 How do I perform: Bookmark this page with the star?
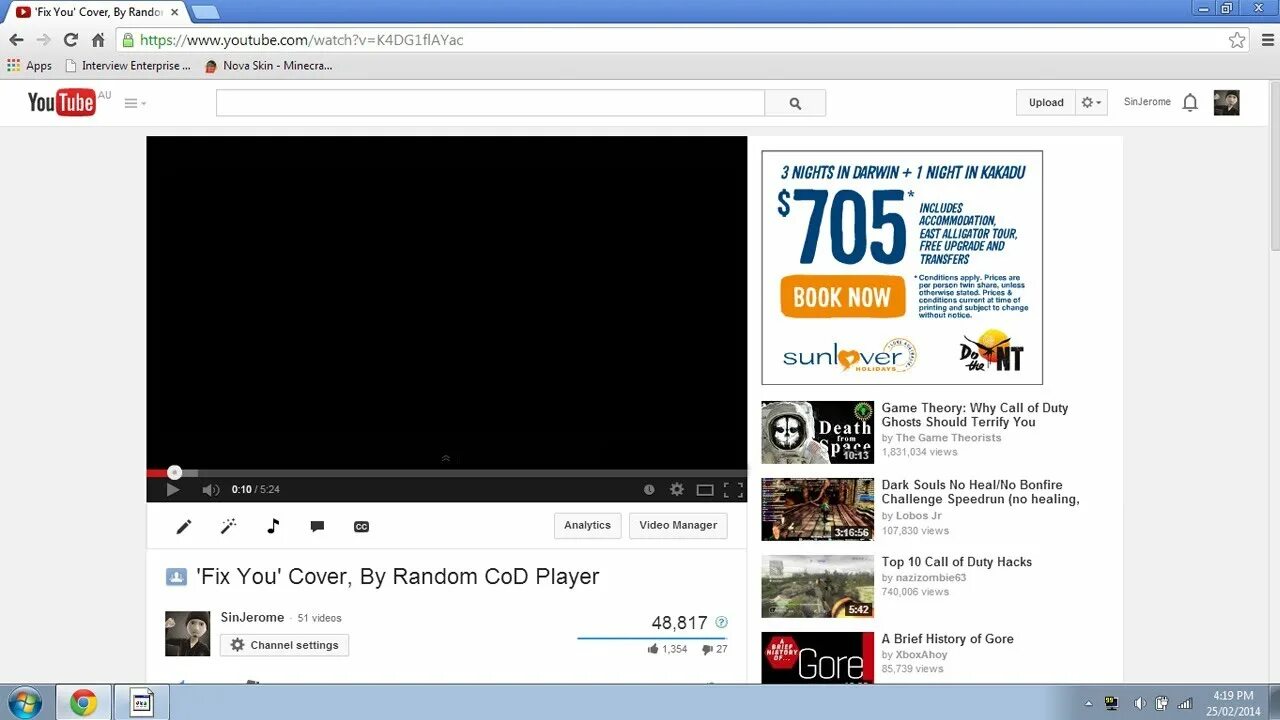point(1237,40)
